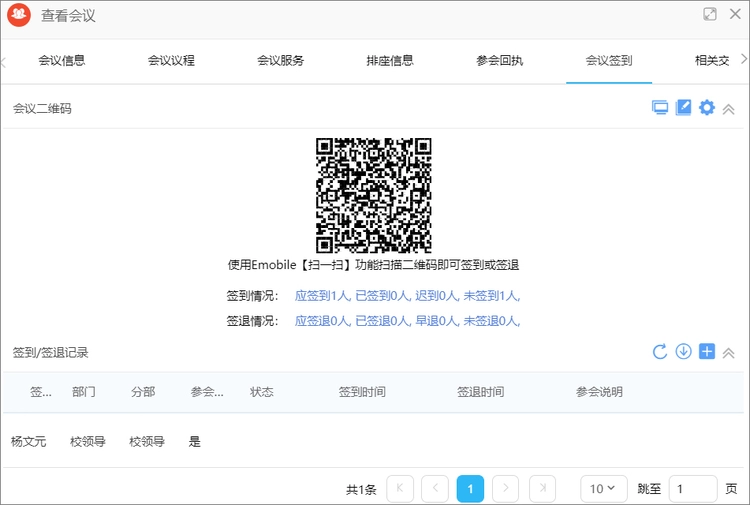
Task: Click the download records arrow icon
Action: pyautogui.click(x=684, y=352)
